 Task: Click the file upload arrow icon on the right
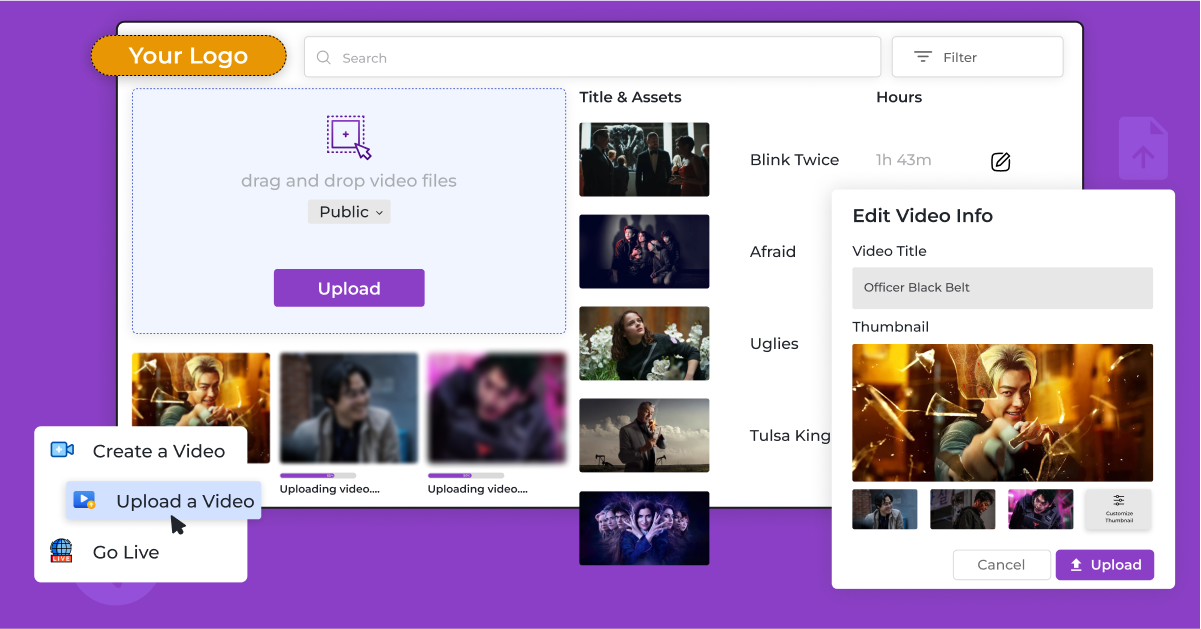[x=1142, y=146]
